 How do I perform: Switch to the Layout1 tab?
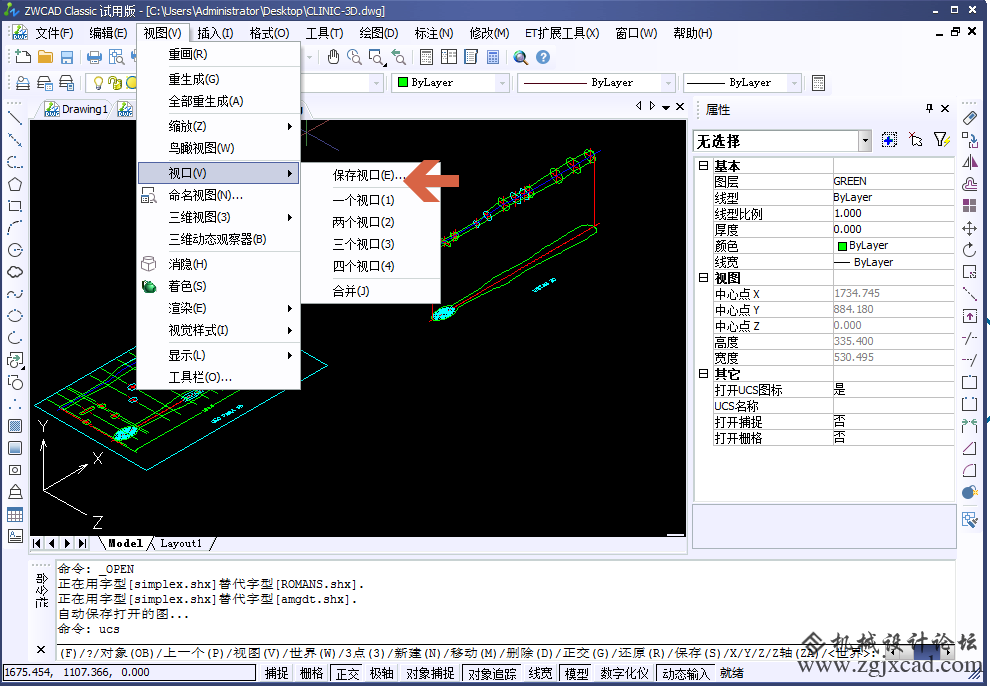coord(181,543)
